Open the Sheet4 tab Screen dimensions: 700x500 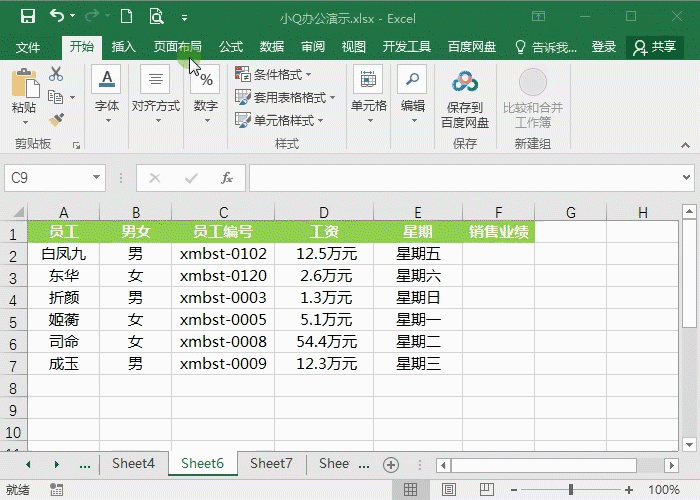pos(133,463)
